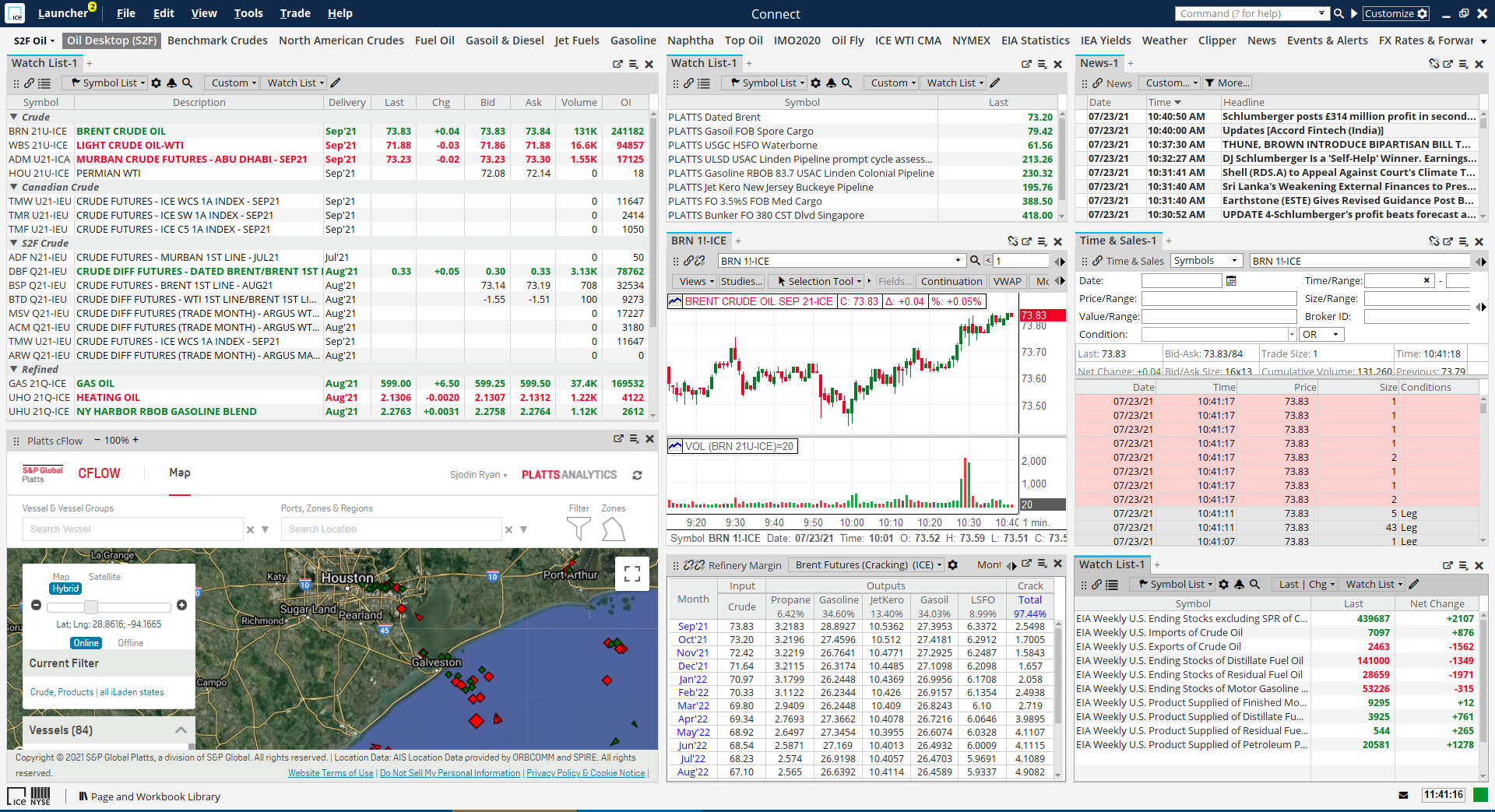
Task: Switch to the EIA Statistics tab
Action: [1035, 40]
